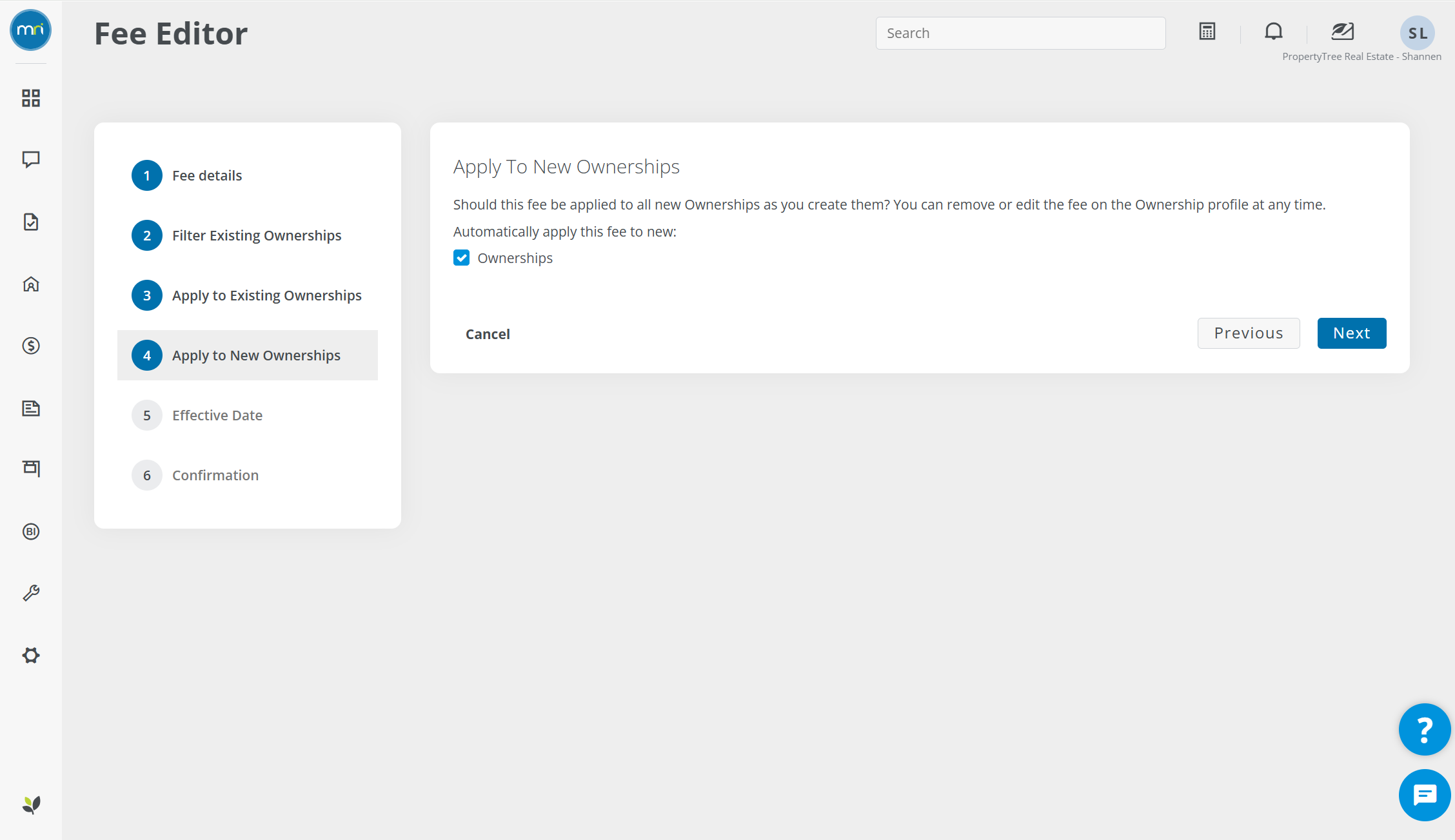Open the SL user avatar menu

[1418, 33]
